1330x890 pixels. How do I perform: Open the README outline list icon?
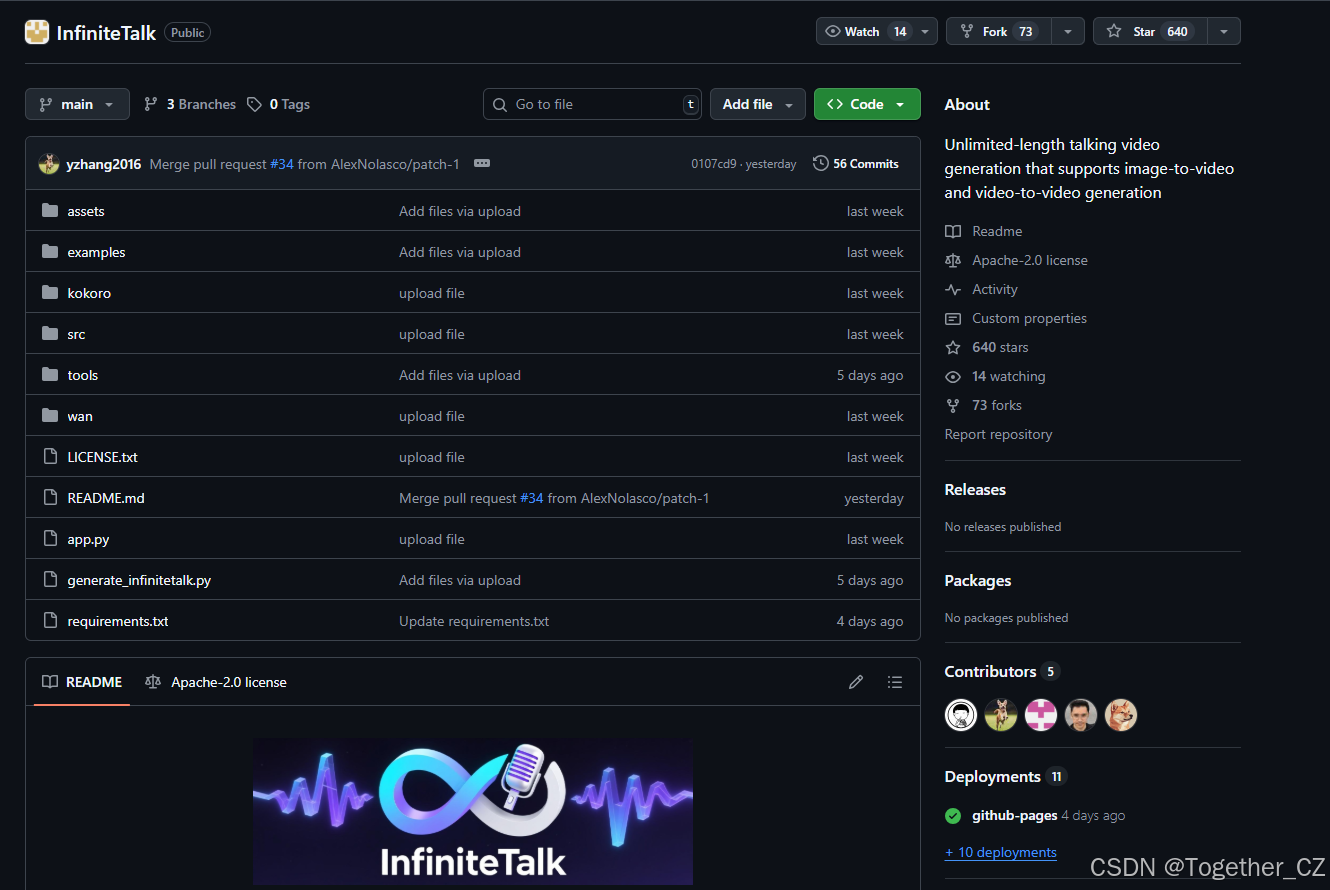pos(895,682)
